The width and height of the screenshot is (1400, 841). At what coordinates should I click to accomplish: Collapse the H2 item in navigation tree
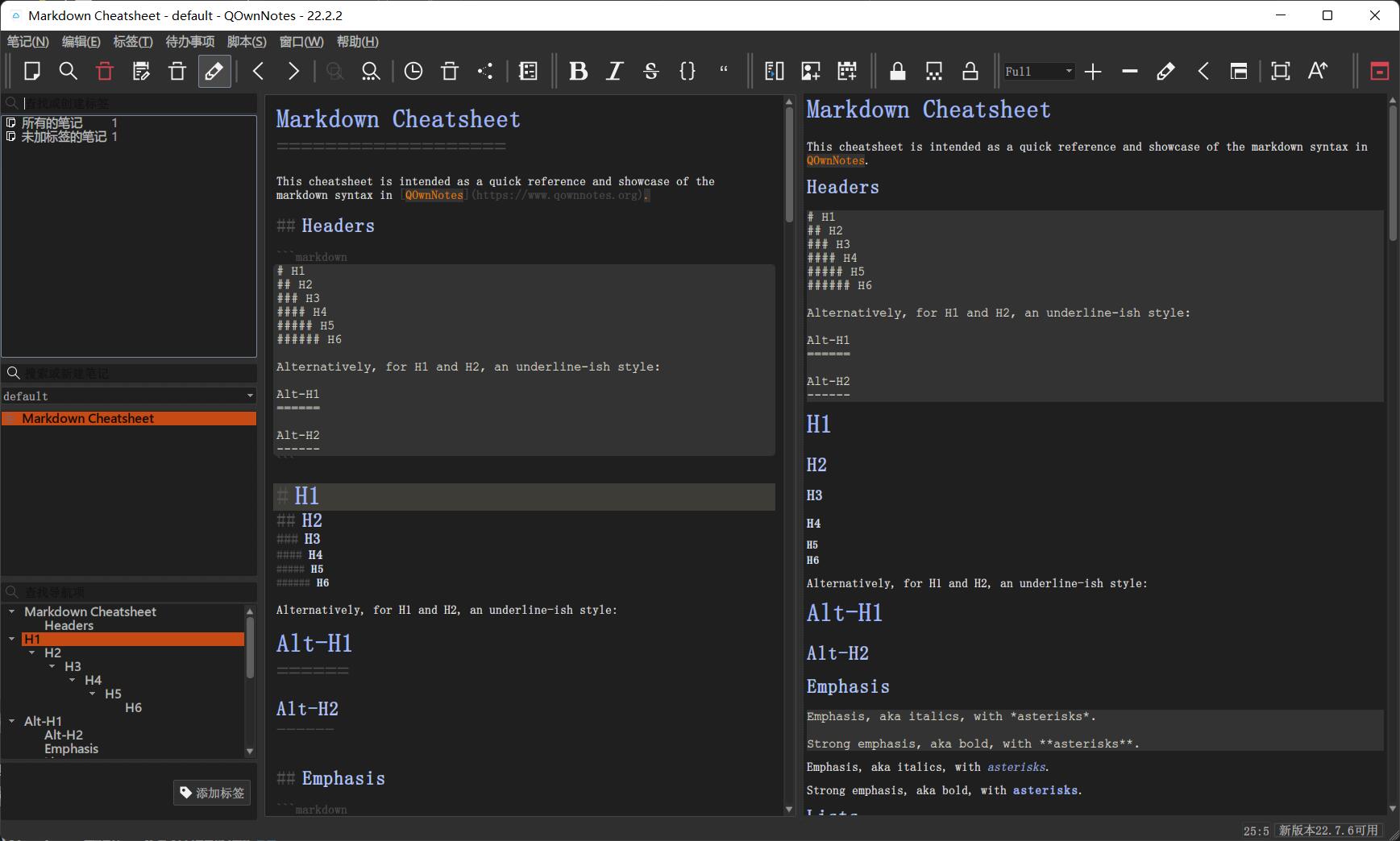coord(32,652)
